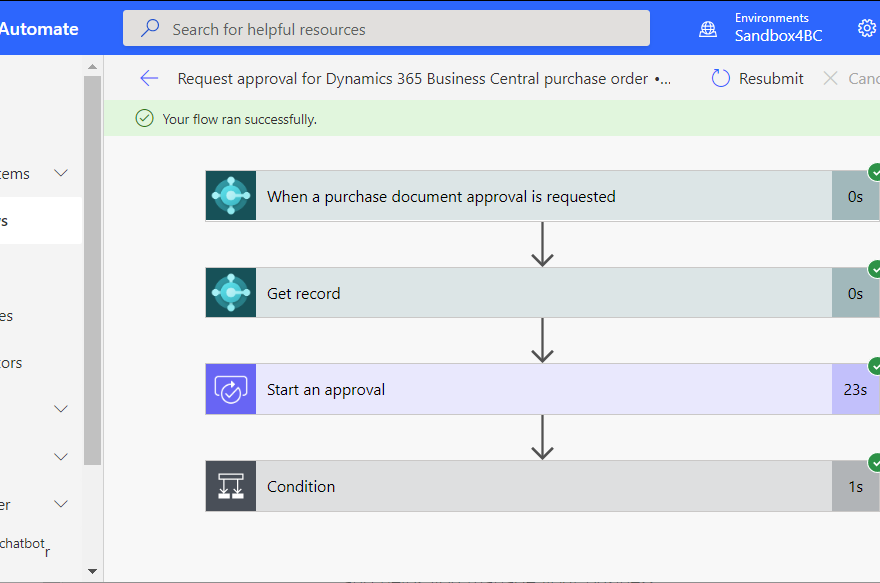The image size is (880, 583).
Task: Expand the Condition step
Action: point(542,486)
